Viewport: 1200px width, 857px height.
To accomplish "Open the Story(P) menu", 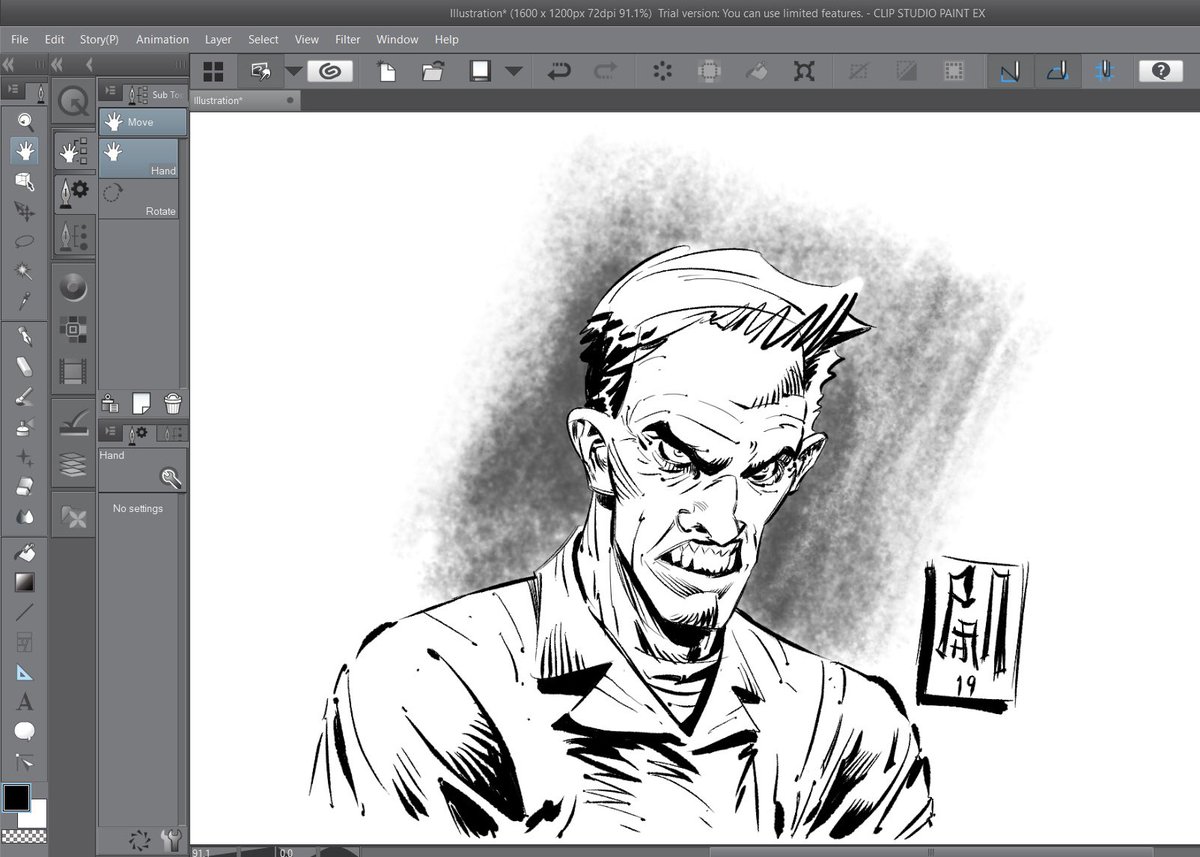I will (99, 39).
